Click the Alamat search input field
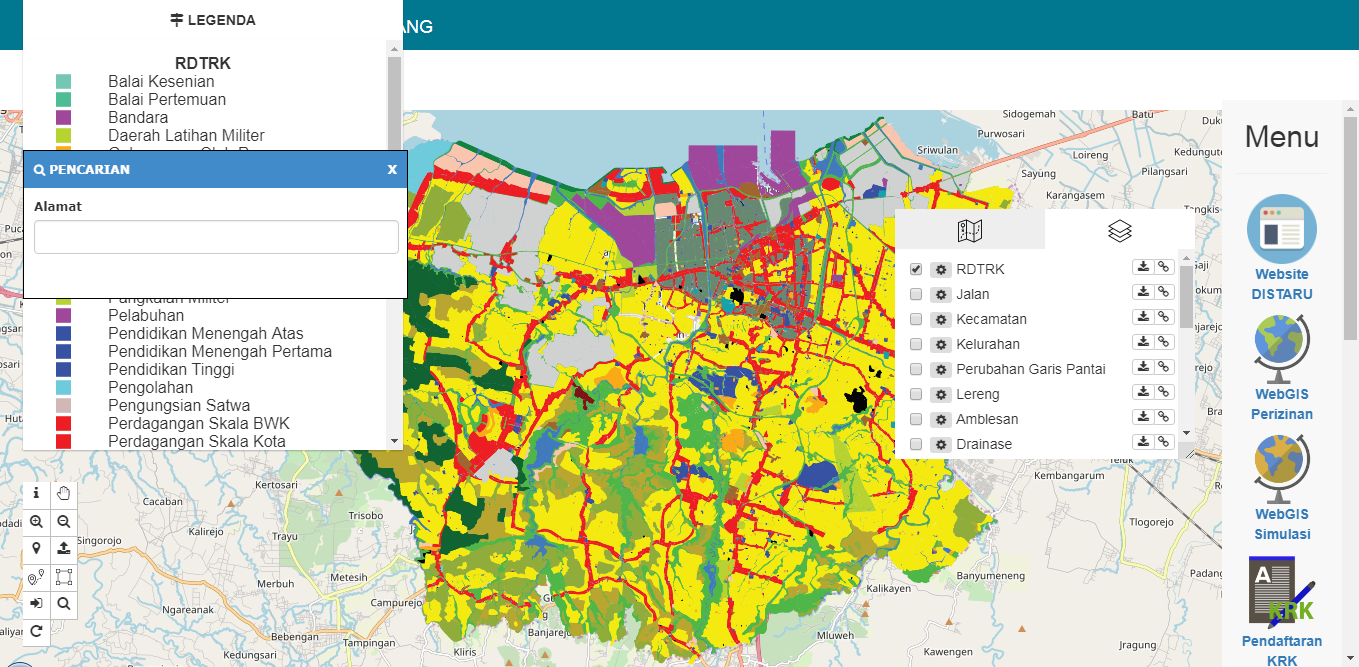This screenshot has height=667, width=1359. [x=215, y=237]
